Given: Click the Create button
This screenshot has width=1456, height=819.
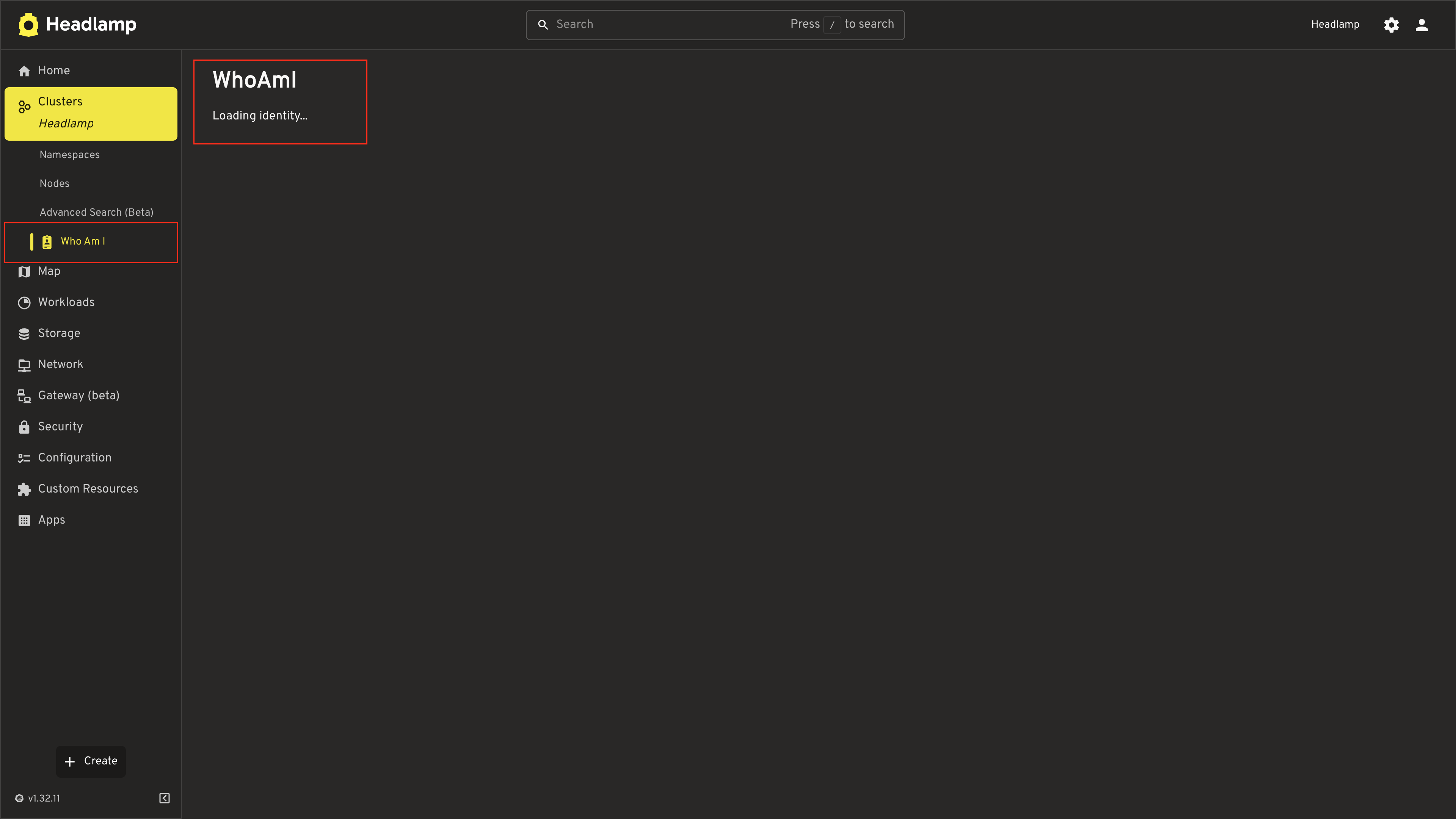Looking at the screenshot, I should 91,761.
